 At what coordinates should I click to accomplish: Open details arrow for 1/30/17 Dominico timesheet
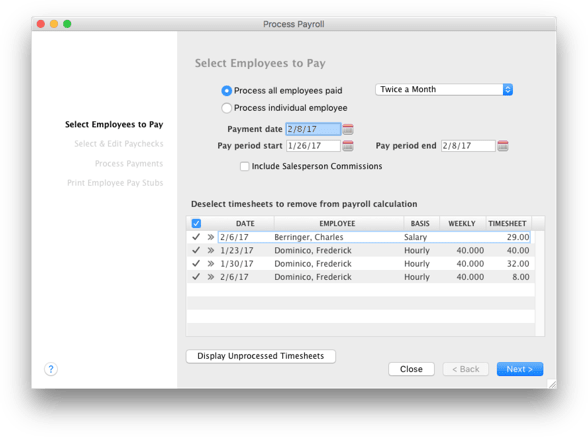(211, 264)
